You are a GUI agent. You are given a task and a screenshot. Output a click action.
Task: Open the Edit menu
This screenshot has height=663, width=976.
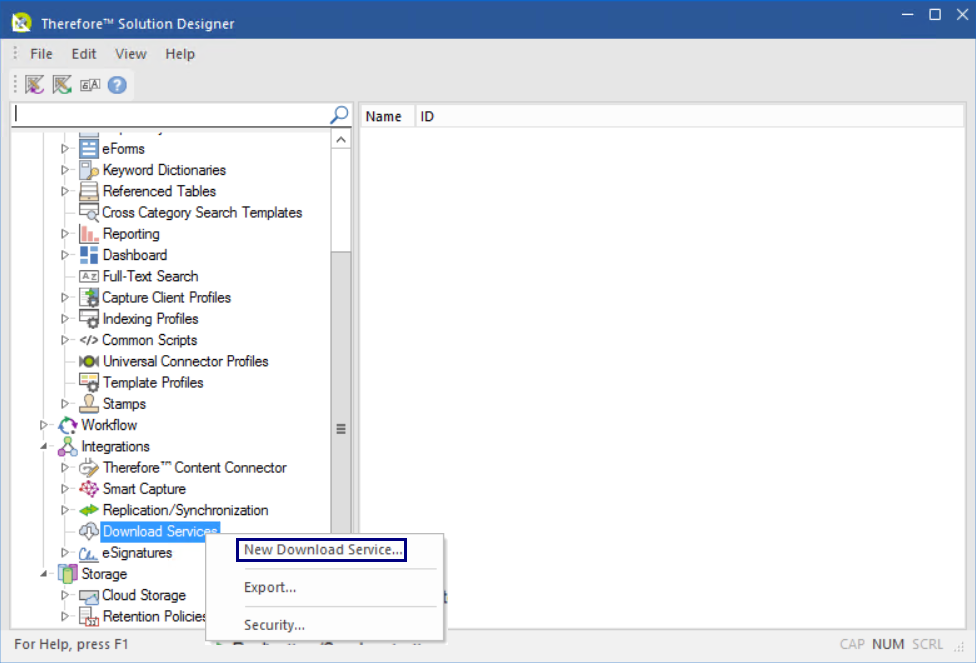(83, 54)
